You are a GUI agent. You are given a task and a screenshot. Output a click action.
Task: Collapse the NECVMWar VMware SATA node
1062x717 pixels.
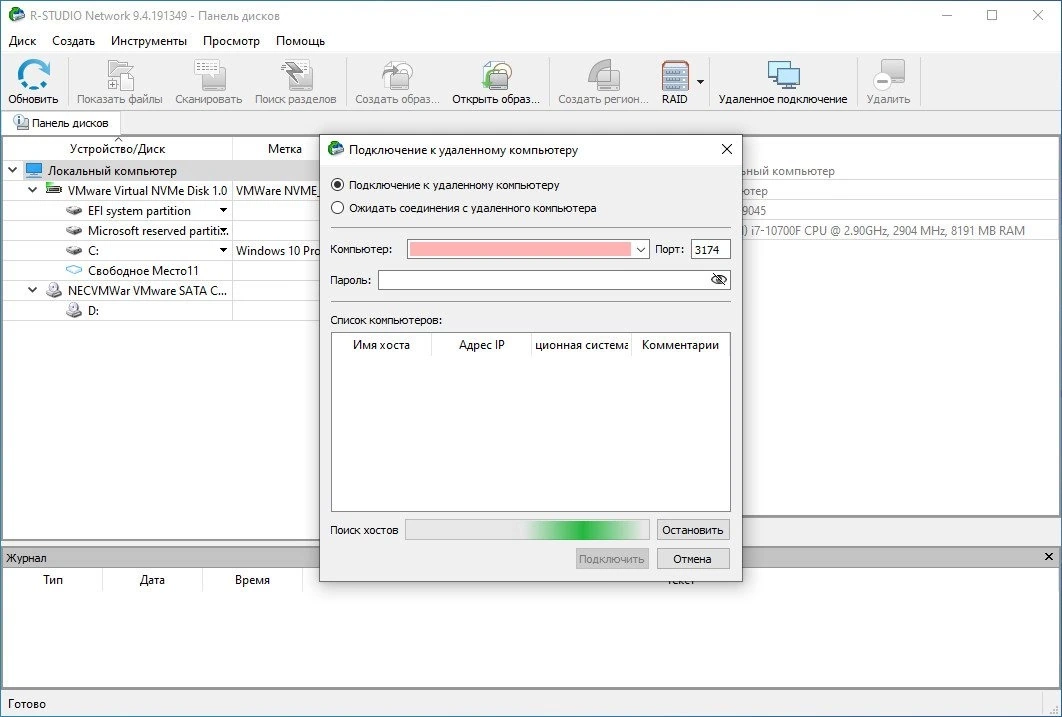(33, 290)
